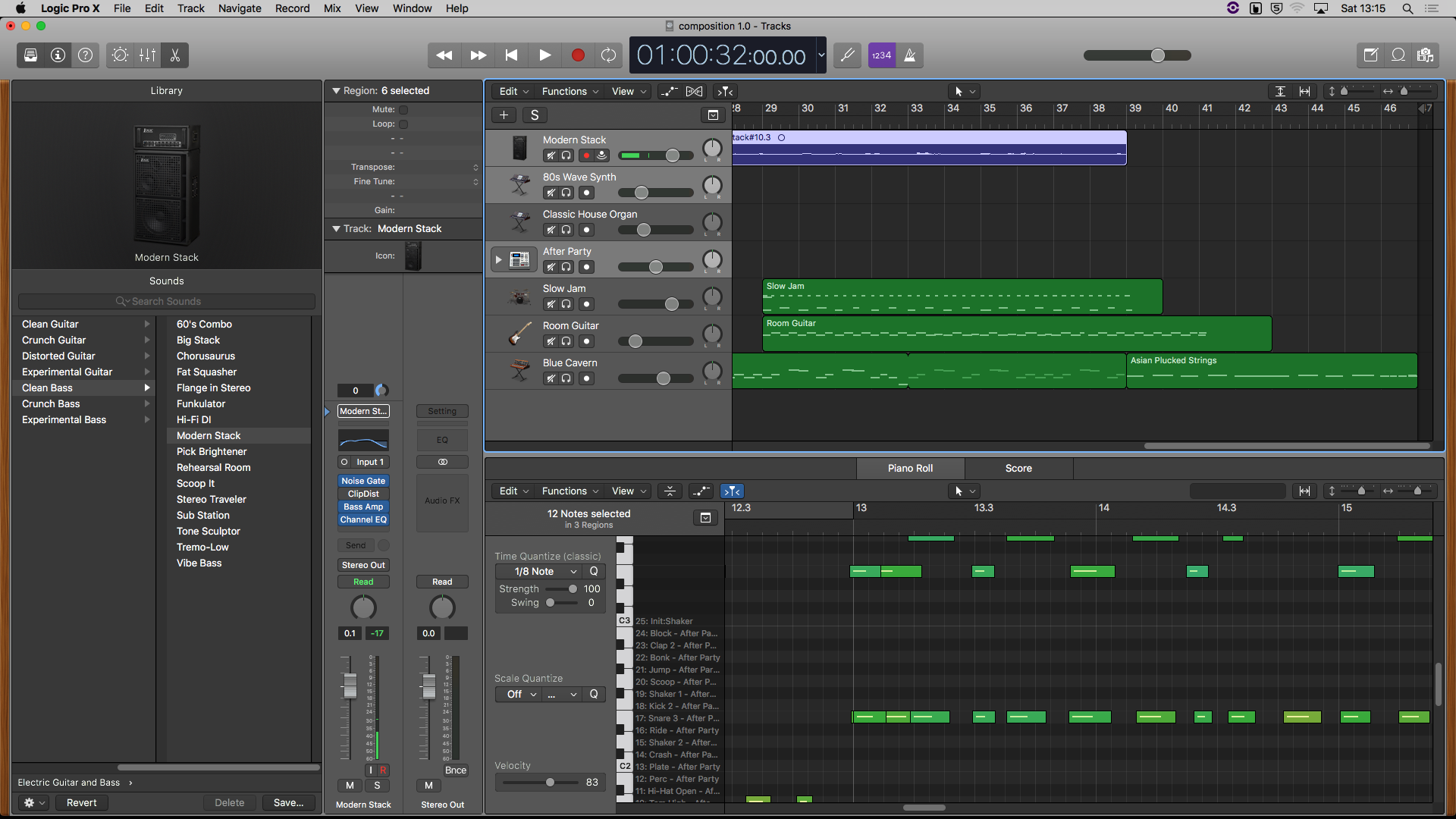Enable the region Loop checkbox
Viewport: 1456px width, 819px height.
pos(403,124)
